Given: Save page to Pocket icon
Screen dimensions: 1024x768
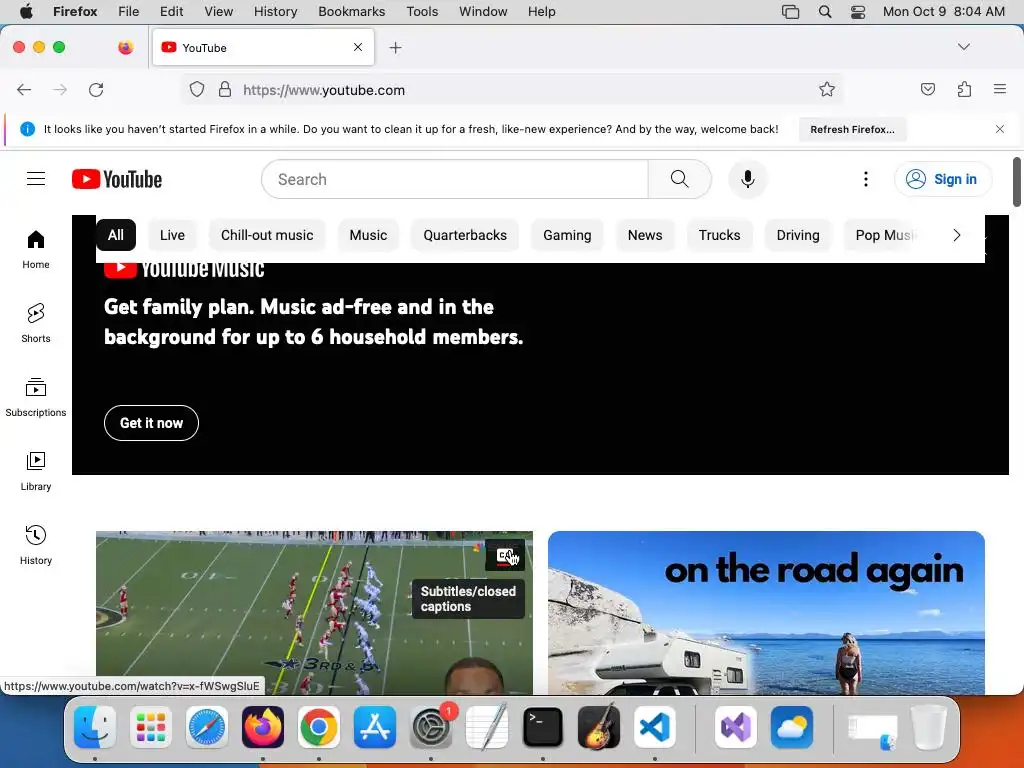Looking at the screenshot, I should point(928,89).
